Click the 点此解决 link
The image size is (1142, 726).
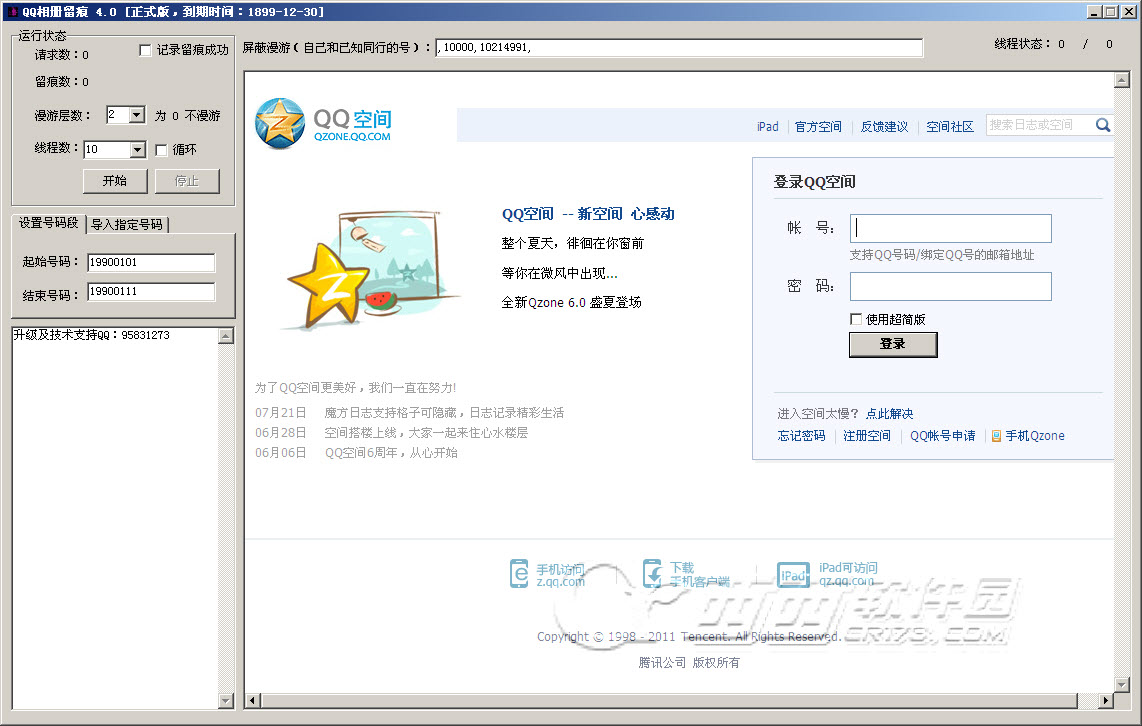pyautogui.click(x=889, y=414)
